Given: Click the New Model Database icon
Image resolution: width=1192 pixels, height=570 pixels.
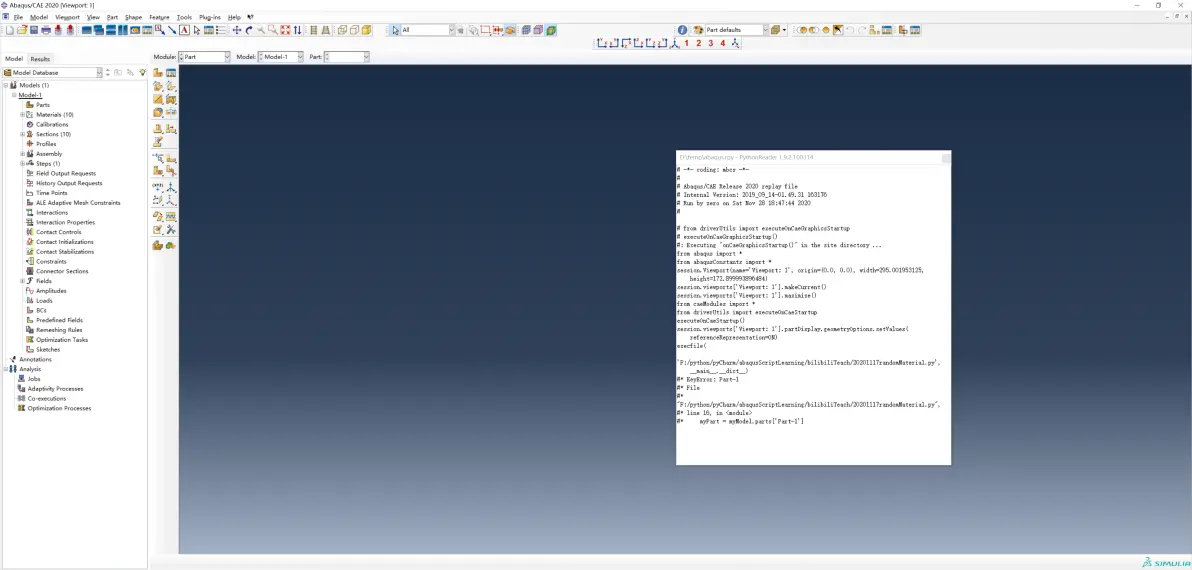Looking at the screenshot, I should click(10, 30).
